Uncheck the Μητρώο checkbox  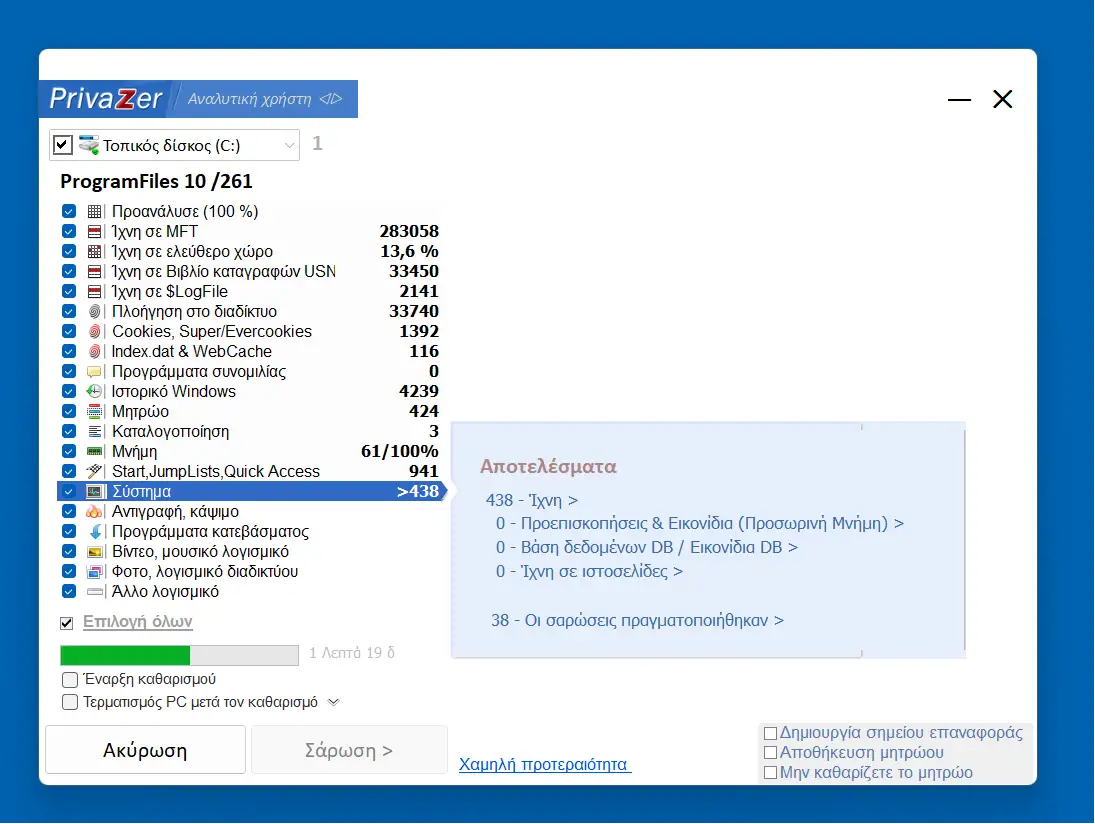tap(68, 412)
